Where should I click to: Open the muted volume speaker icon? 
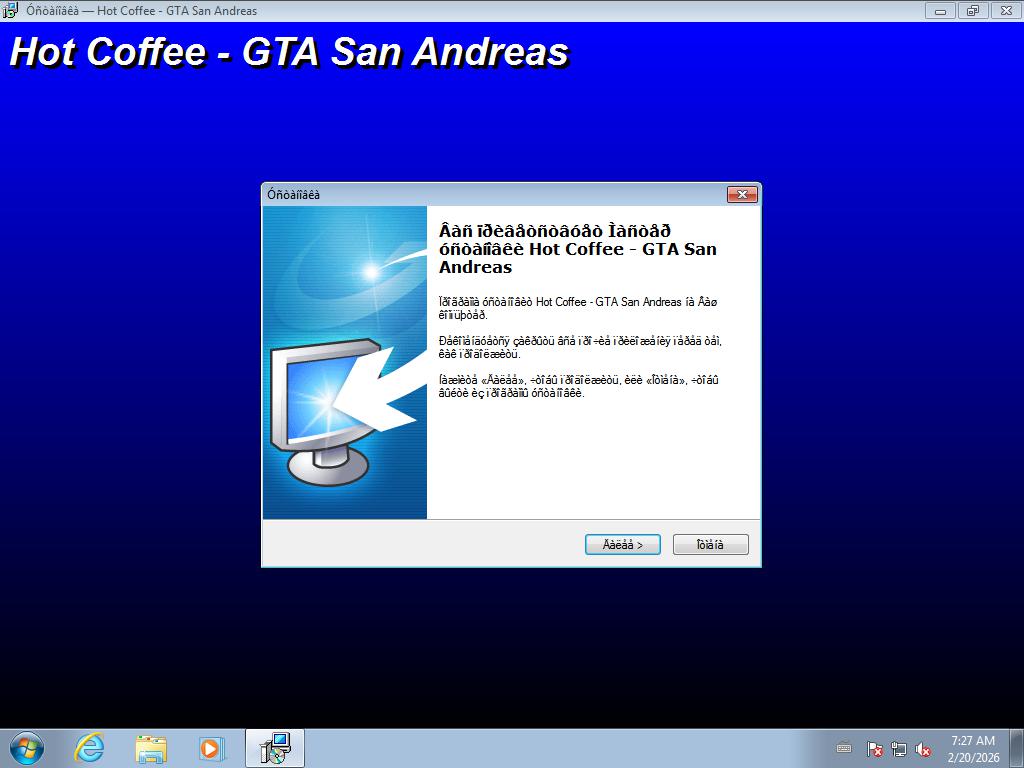(924, 749)
